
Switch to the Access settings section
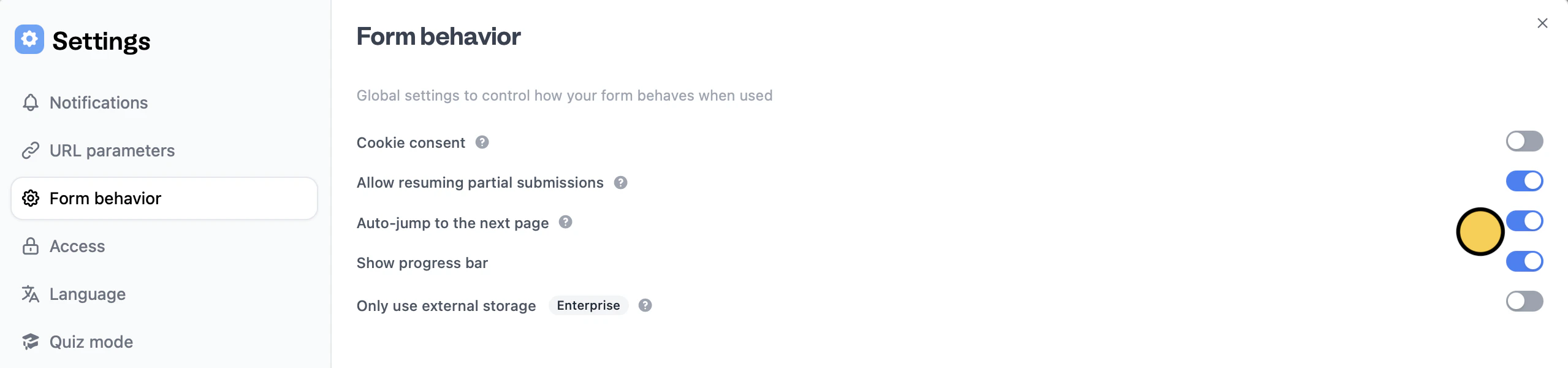click(77, 246)
